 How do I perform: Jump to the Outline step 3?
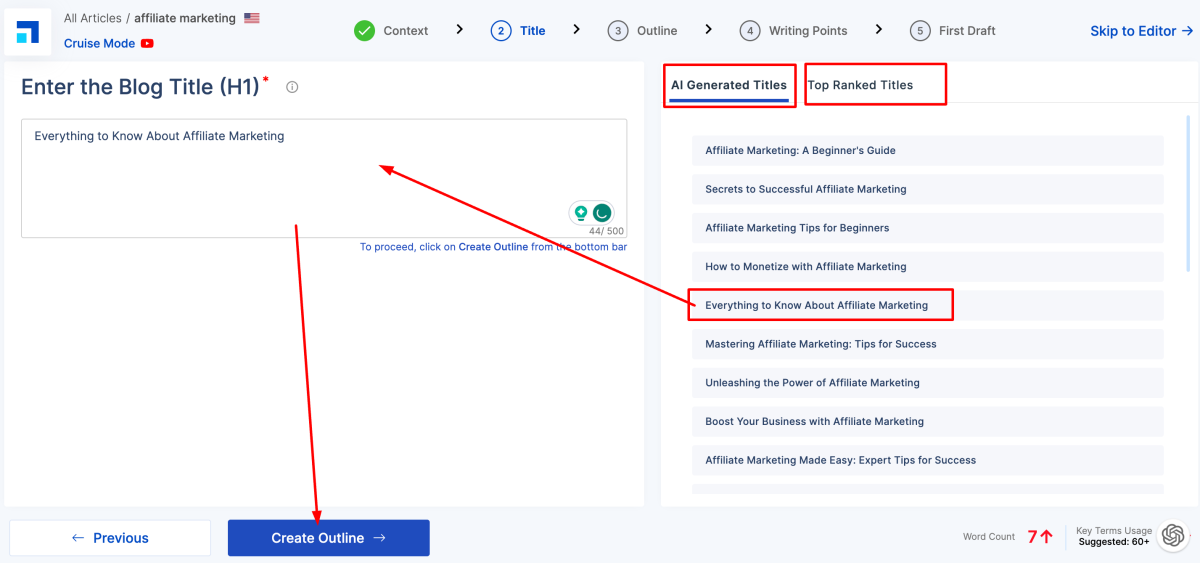pyautogui.click(x=643, y=31)
